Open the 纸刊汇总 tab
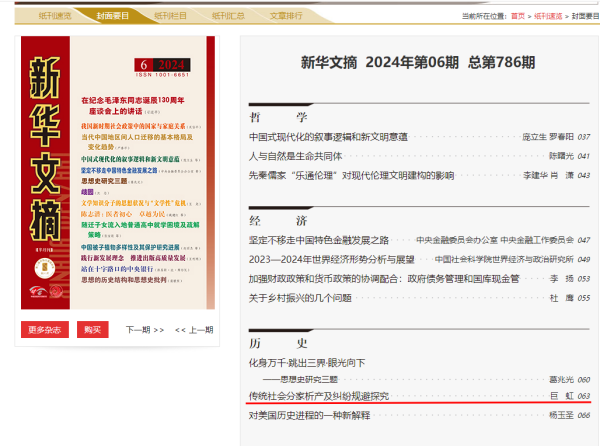This screenshot has width=600, height=446. [228, 16]
